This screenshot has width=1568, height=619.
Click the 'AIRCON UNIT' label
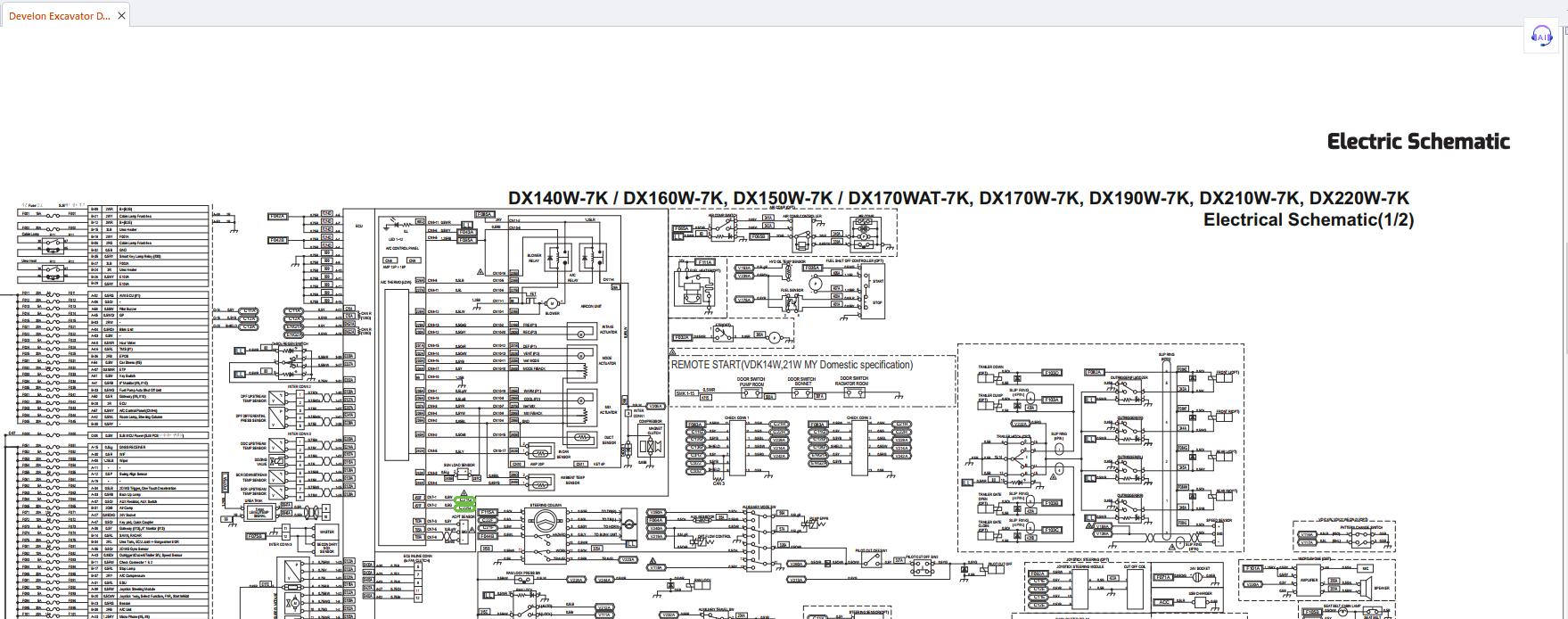click(x=591, y=305)
